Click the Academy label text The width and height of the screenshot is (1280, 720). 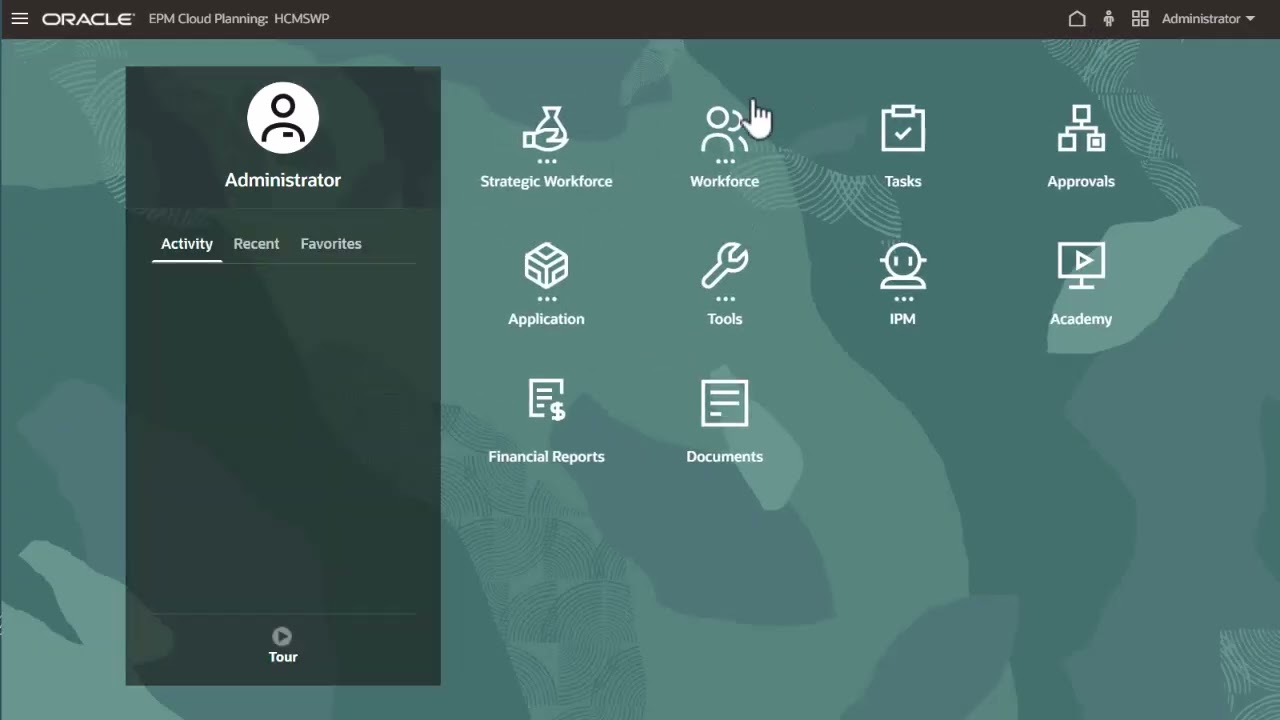(1081, 319)
